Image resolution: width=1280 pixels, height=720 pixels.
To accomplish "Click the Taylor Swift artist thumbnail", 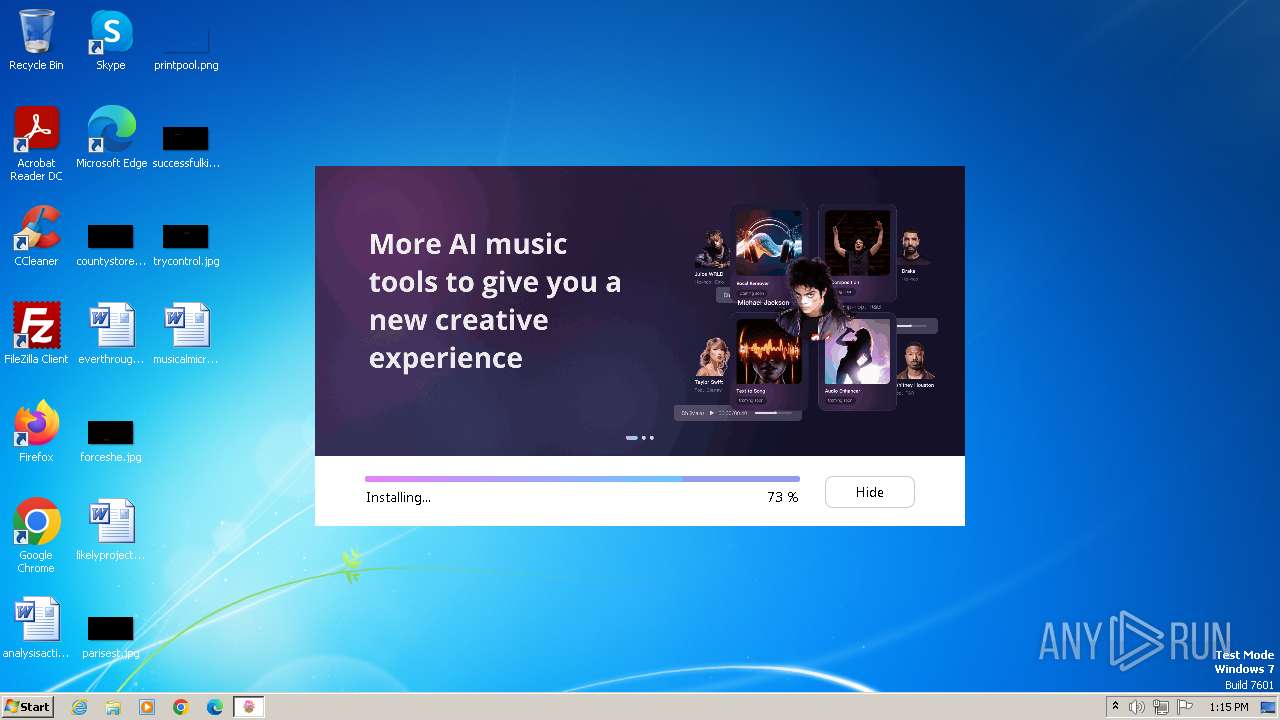I will coord(713,356).
